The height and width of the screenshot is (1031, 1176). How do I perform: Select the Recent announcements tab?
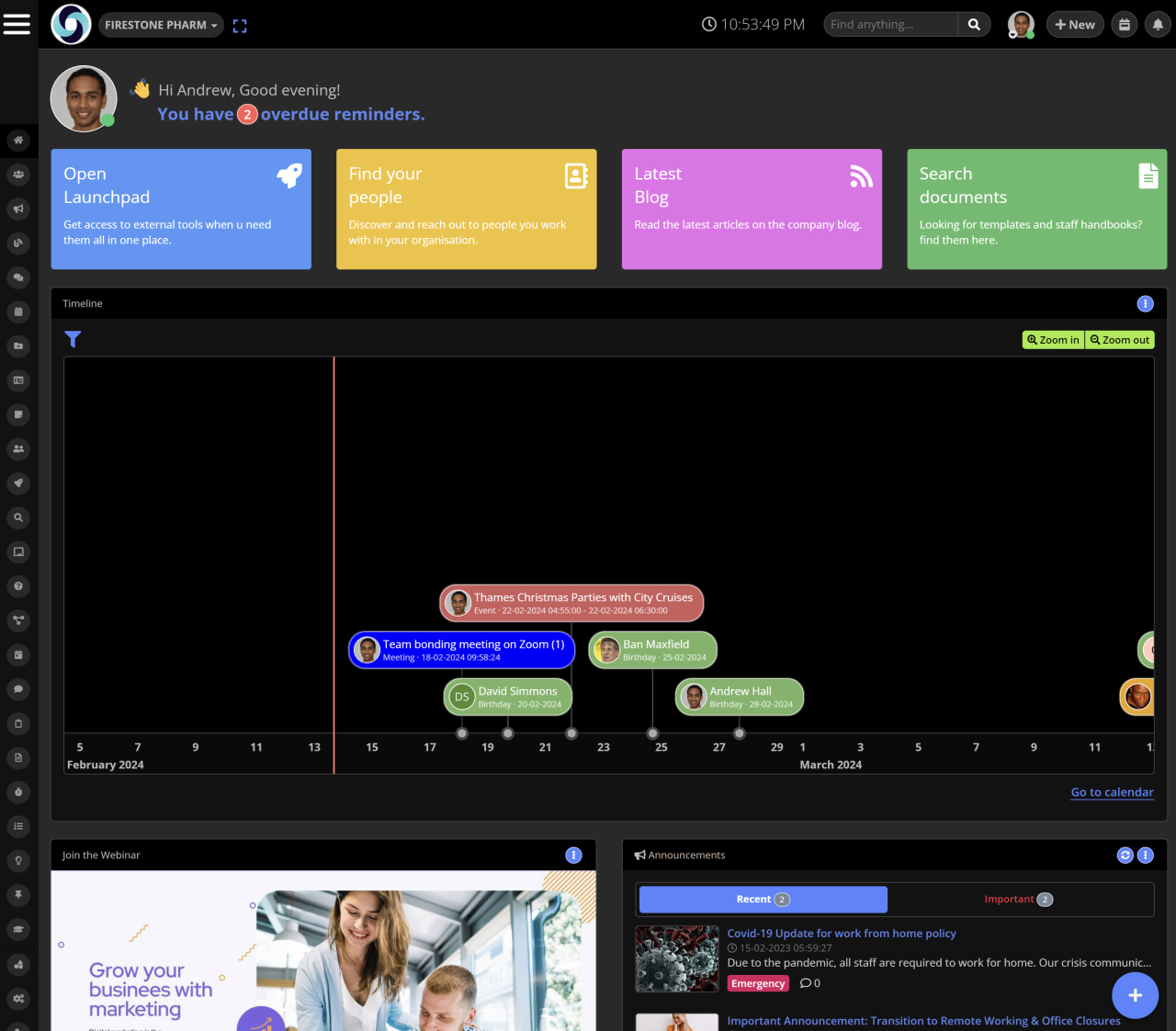[762, 899]
